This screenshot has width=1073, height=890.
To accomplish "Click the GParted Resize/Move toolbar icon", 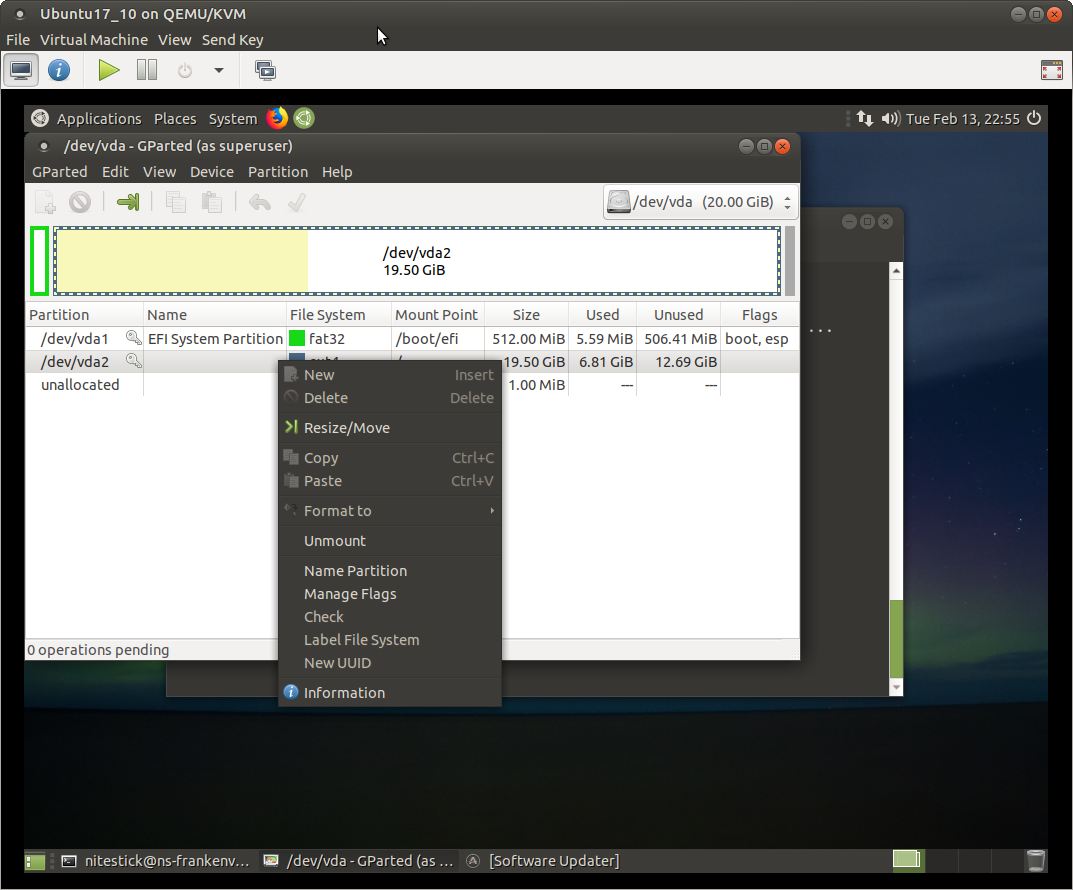I will (x=128, y=202).
